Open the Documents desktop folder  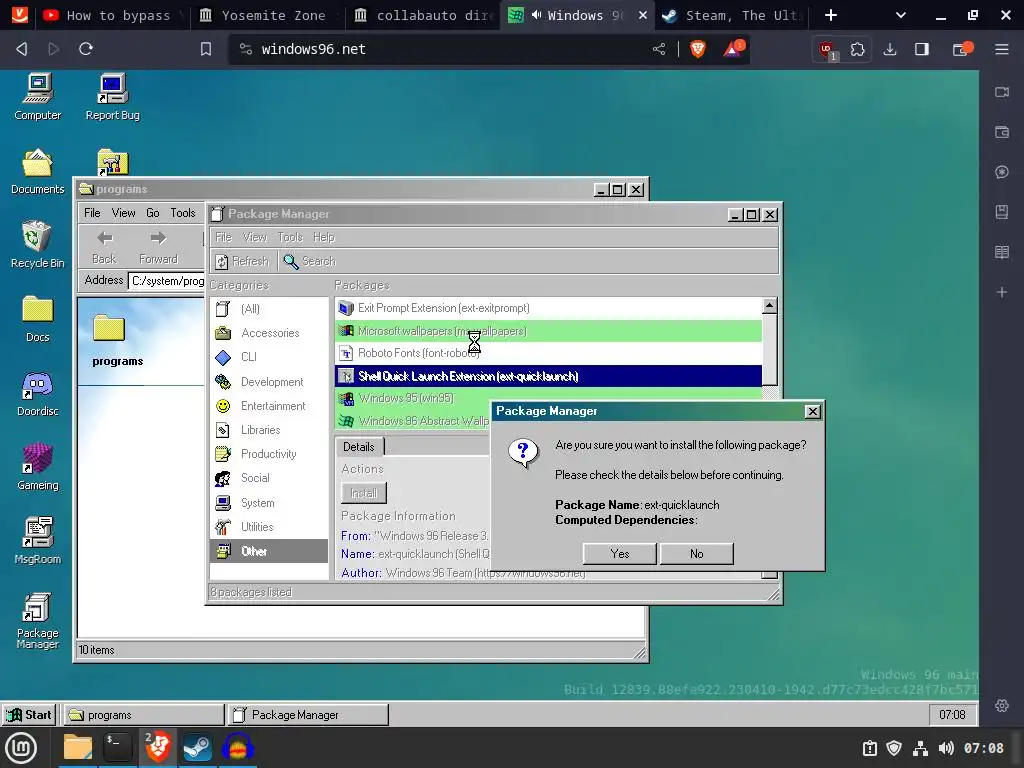pyautogui.click(x=37, y=171)
